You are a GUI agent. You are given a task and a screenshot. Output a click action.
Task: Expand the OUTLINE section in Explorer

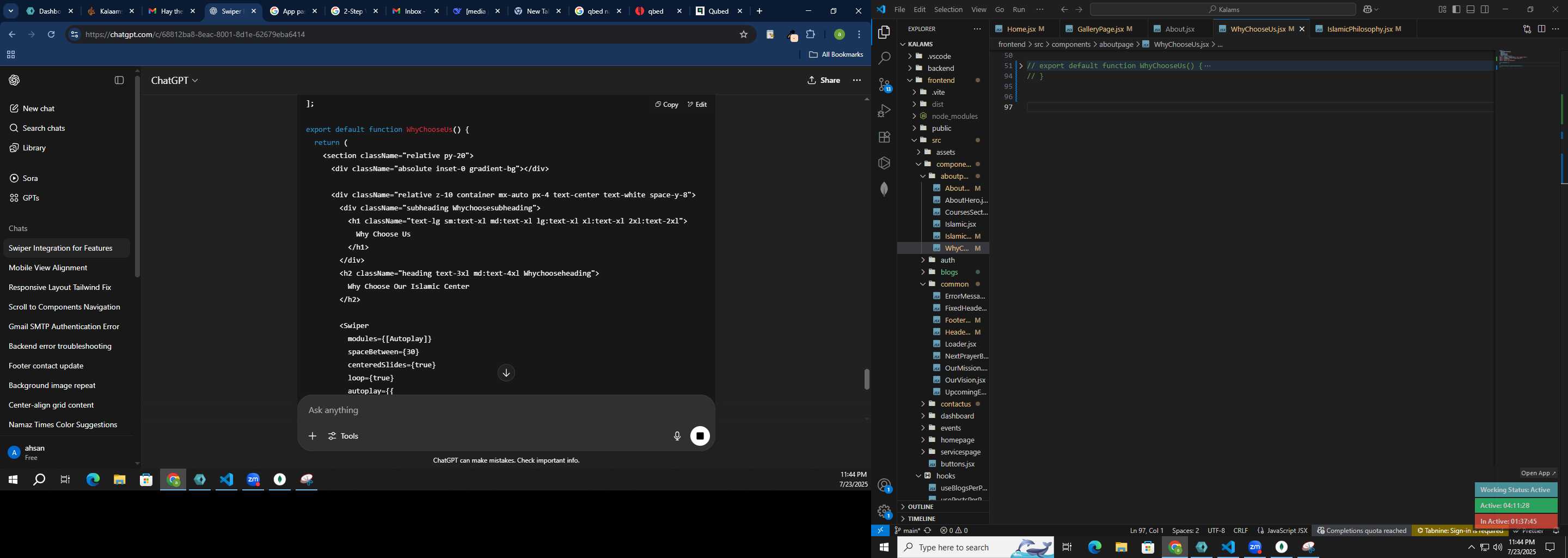pos(943,507)
